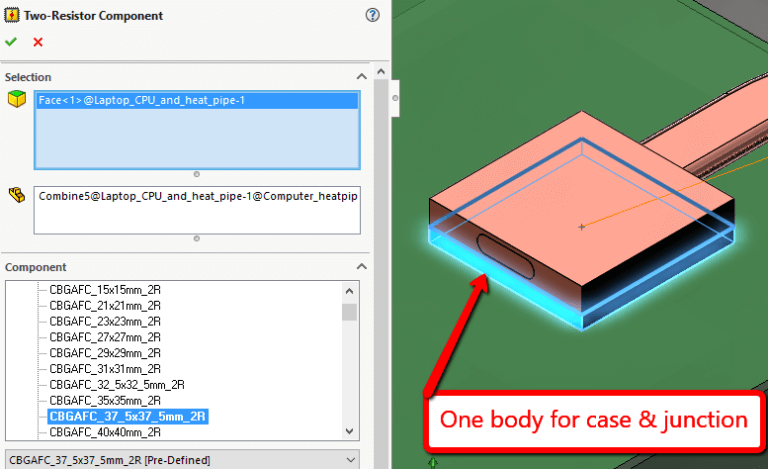Collapse the Component section
This screenshot has width=768, height=469.
tap(361, 268)
